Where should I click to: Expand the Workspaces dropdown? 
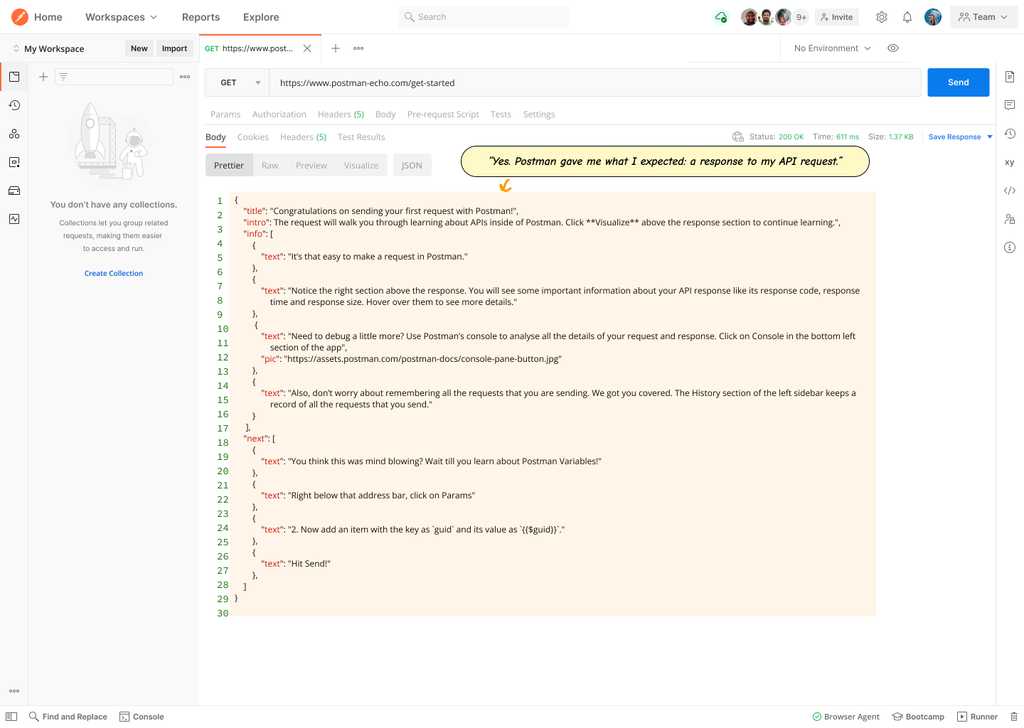[x=121, y=17]
